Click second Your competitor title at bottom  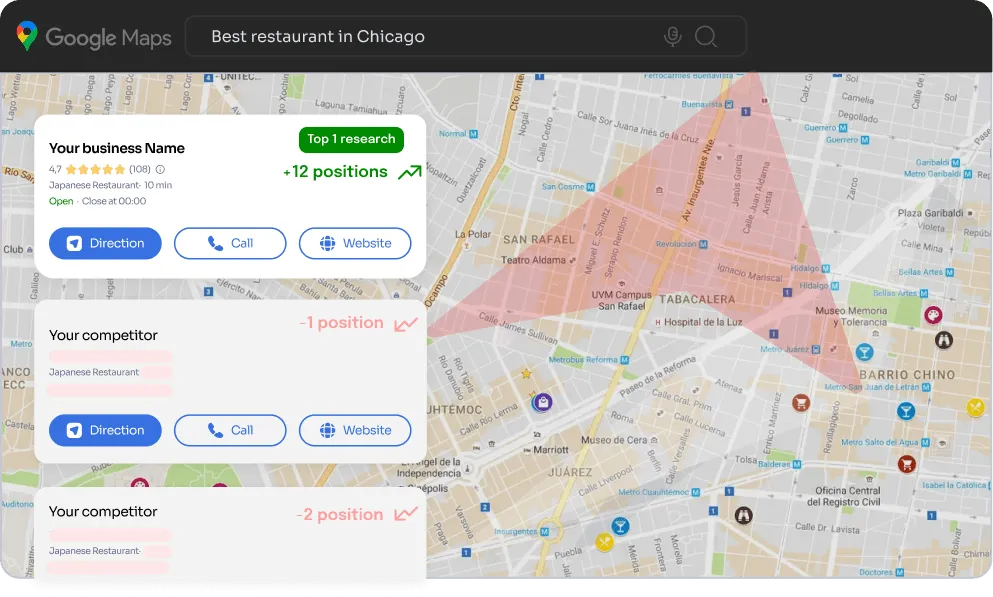[103, 512]
